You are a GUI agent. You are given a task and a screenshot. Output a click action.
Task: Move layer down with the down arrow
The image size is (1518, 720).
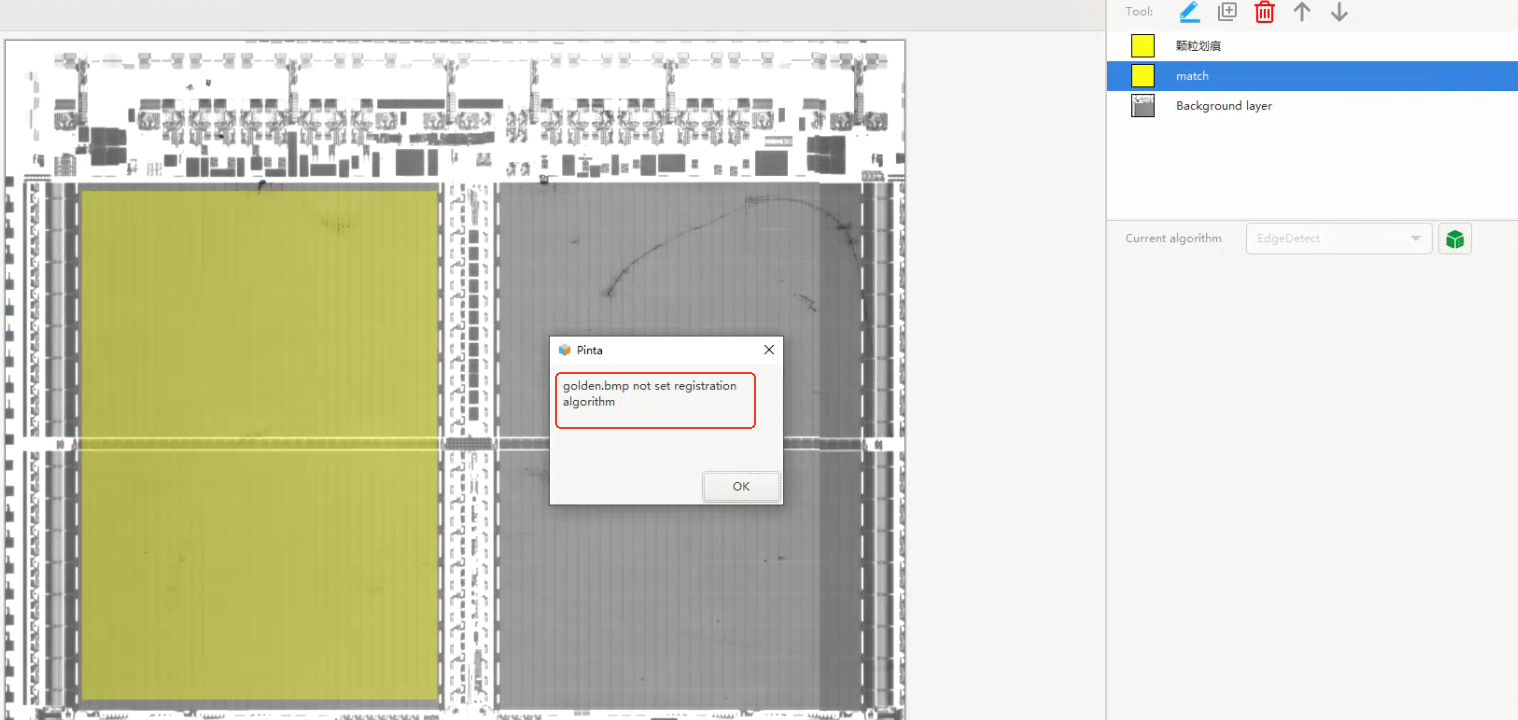tap(1339, 12)
